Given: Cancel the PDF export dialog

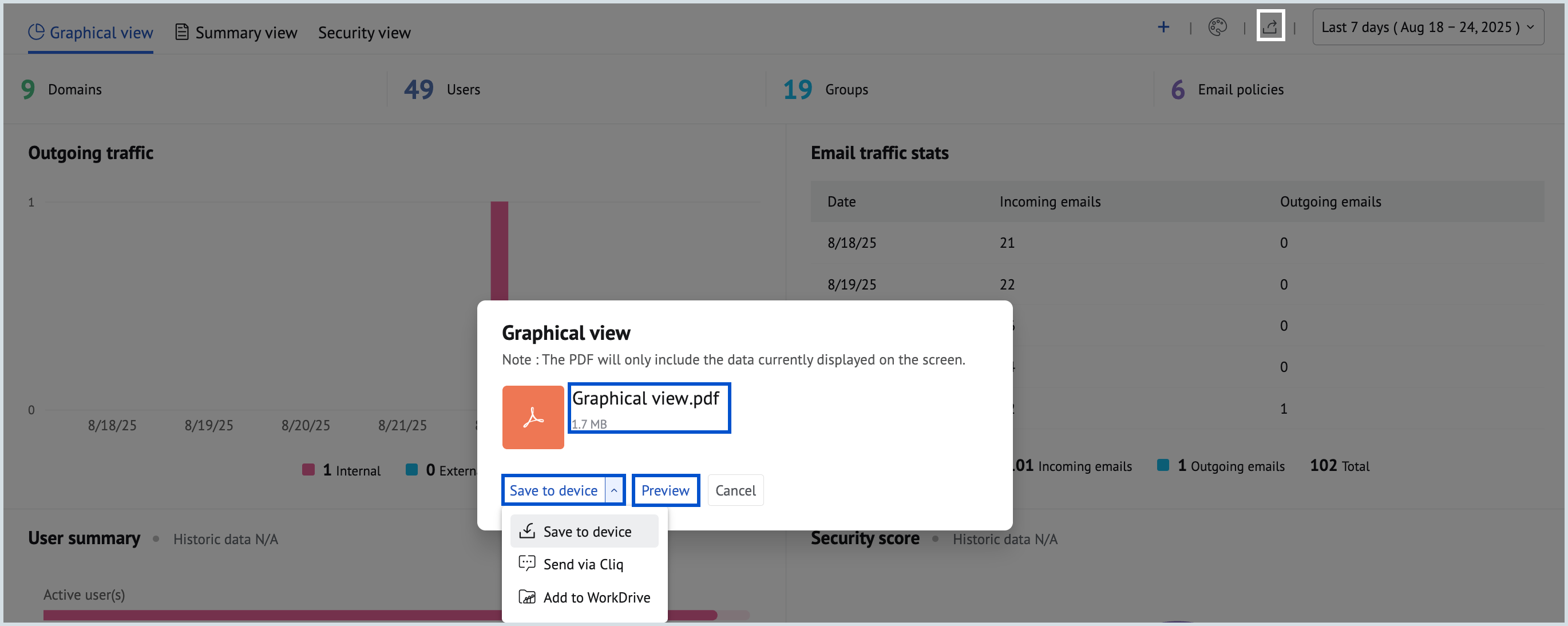Looking at the screenshot, I should click(735, 490).
